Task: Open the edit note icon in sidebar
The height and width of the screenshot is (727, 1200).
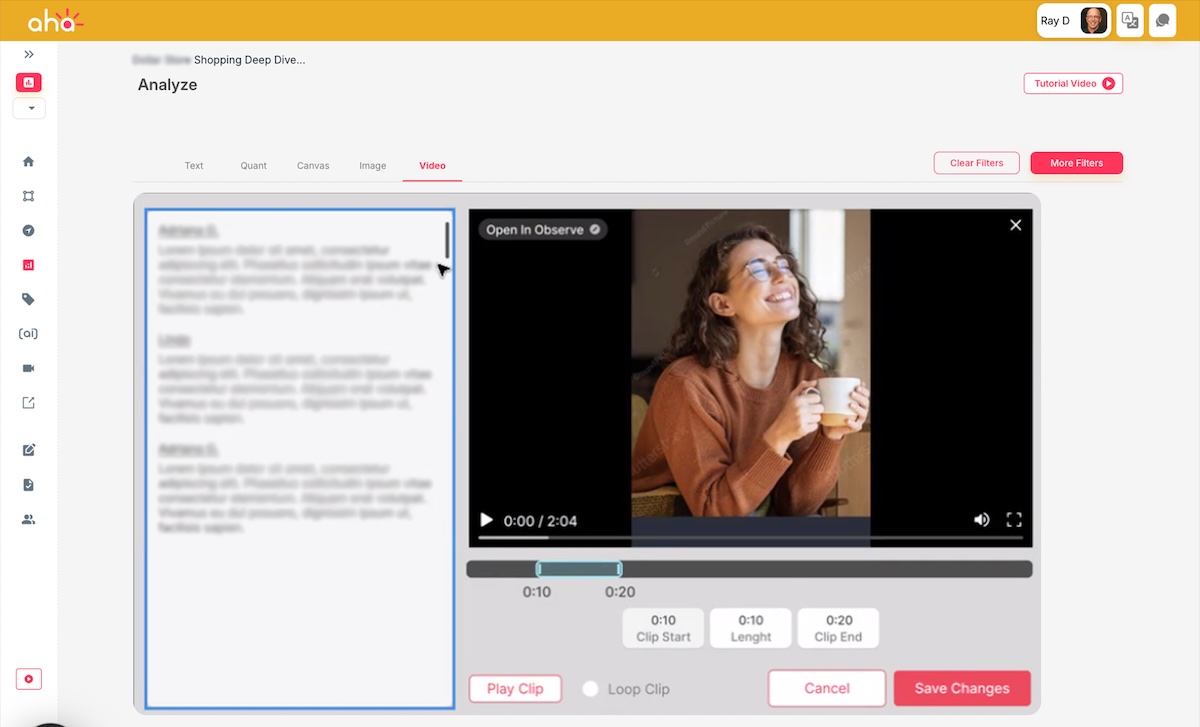Action: coord(28,450)
